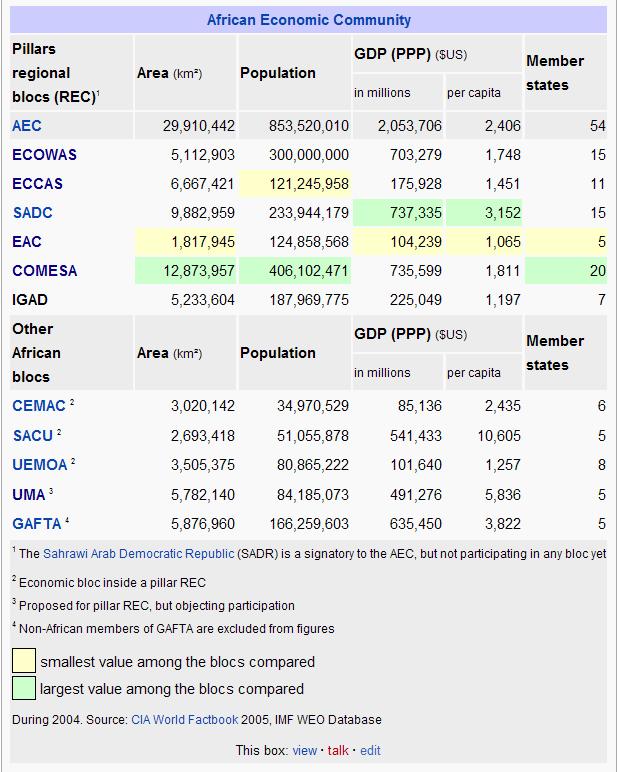Open the ECCAS bloc link
Viewport: 617px width, 772px height.
coord(37,184)
